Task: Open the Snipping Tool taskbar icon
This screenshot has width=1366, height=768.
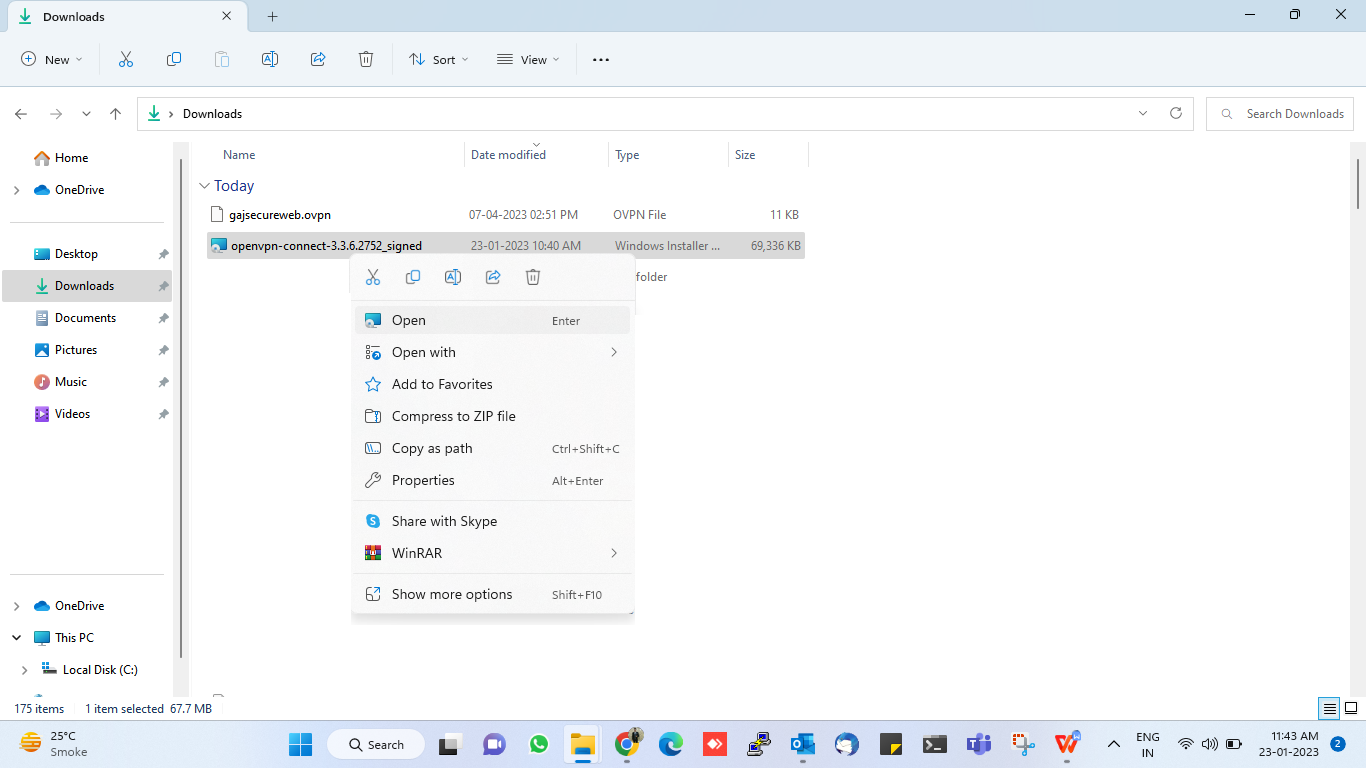Action: pyautogui.click(x=1022, y=744)
